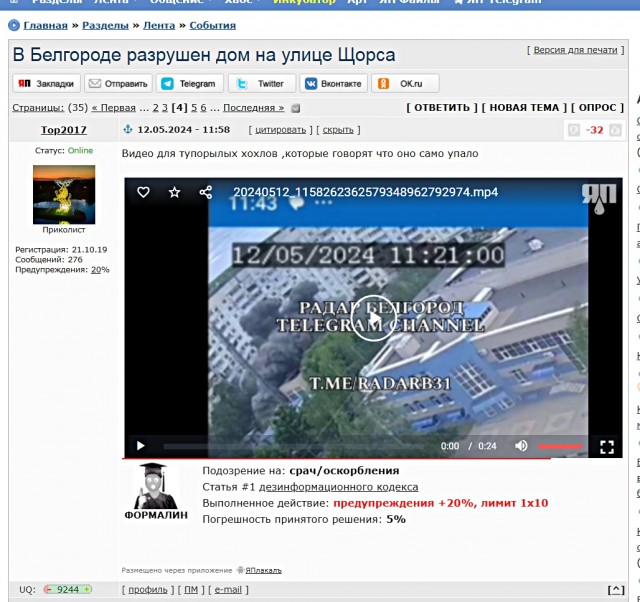The image size is (640, 602).
Task: Mute the video with speaker icon
Action: (521, 446)
